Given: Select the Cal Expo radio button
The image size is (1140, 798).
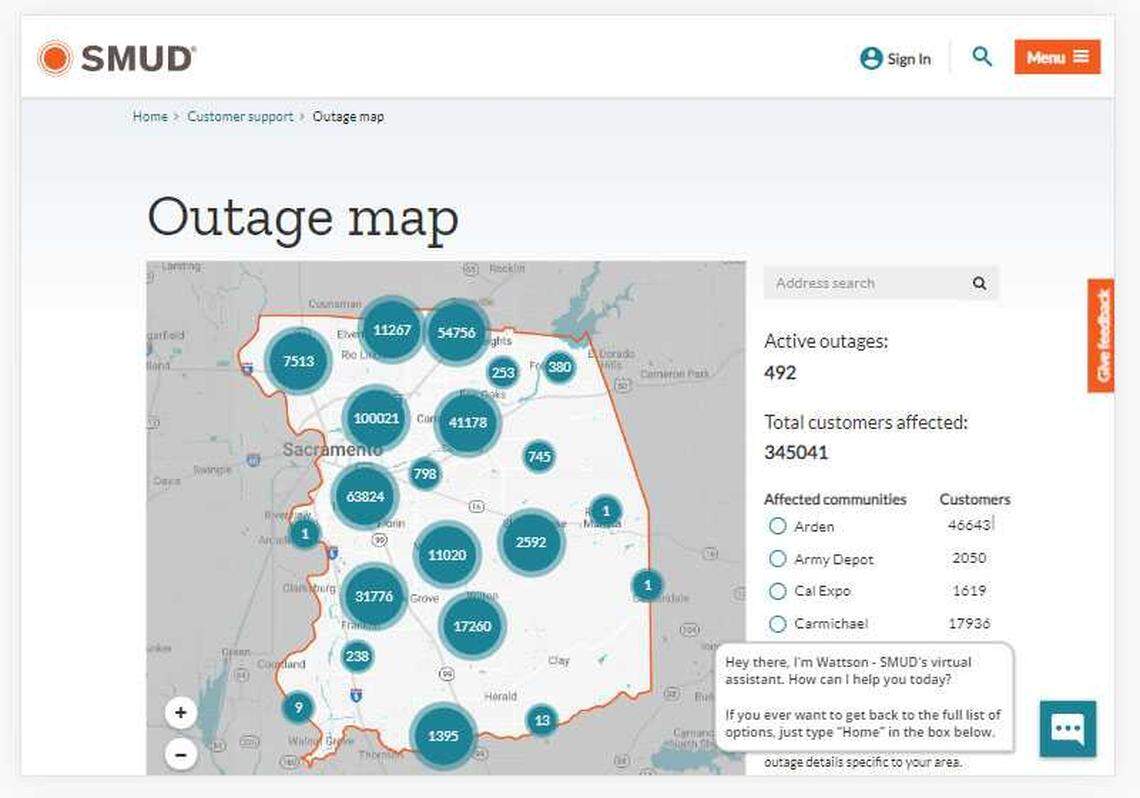Looking at the screenshot, I should click(x=778, y=591).
